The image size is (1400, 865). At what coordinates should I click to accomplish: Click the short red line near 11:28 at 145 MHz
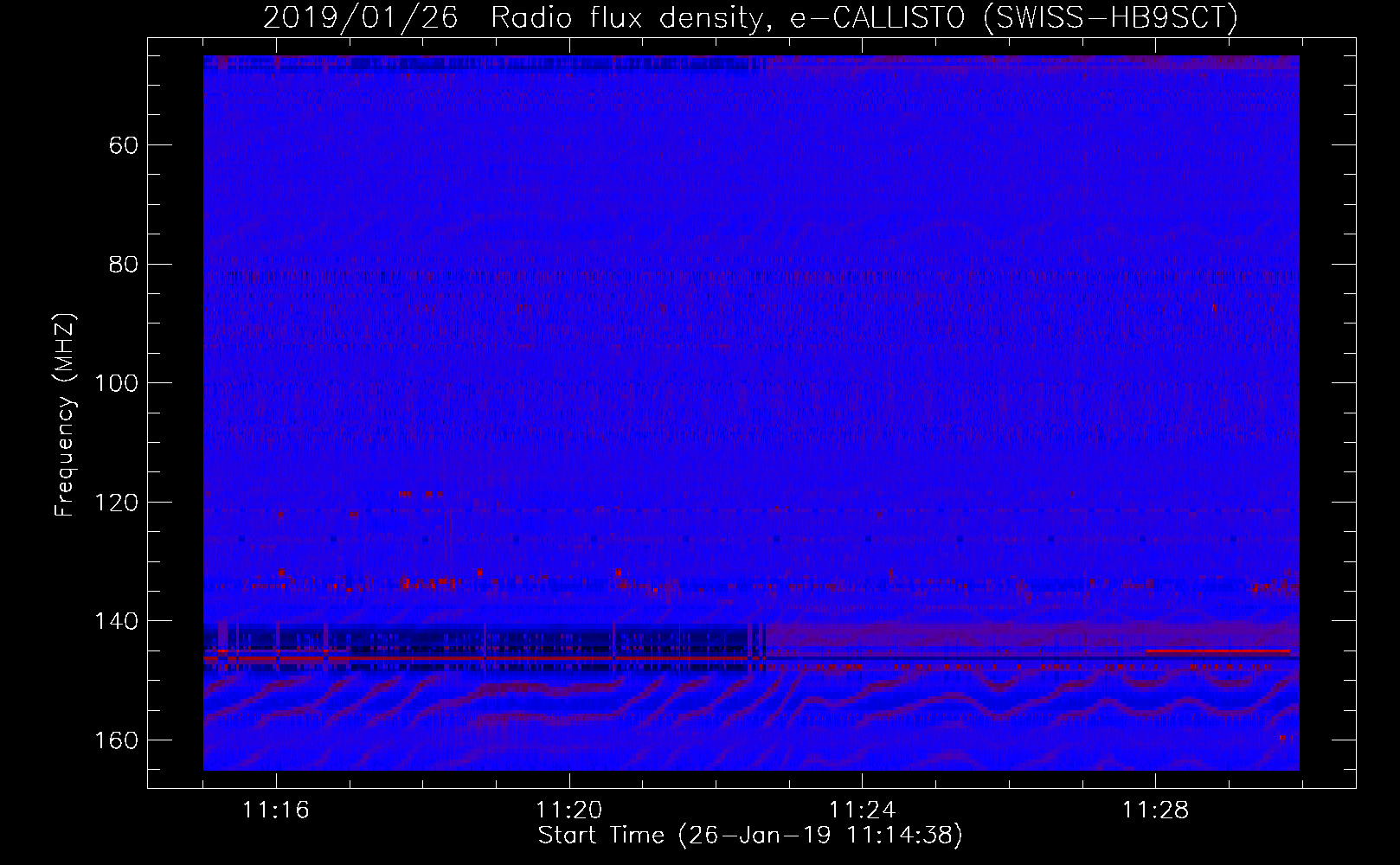1217,650
